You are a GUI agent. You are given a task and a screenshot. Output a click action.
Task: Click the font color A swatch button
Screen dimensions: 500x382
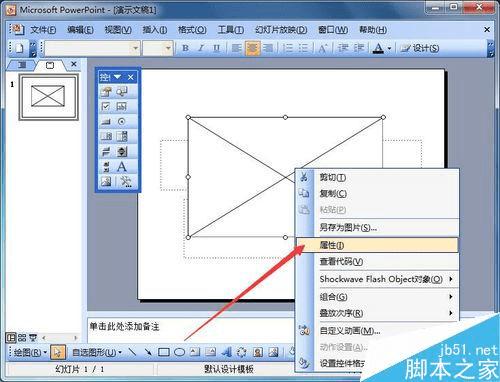(x=378, y=48)
